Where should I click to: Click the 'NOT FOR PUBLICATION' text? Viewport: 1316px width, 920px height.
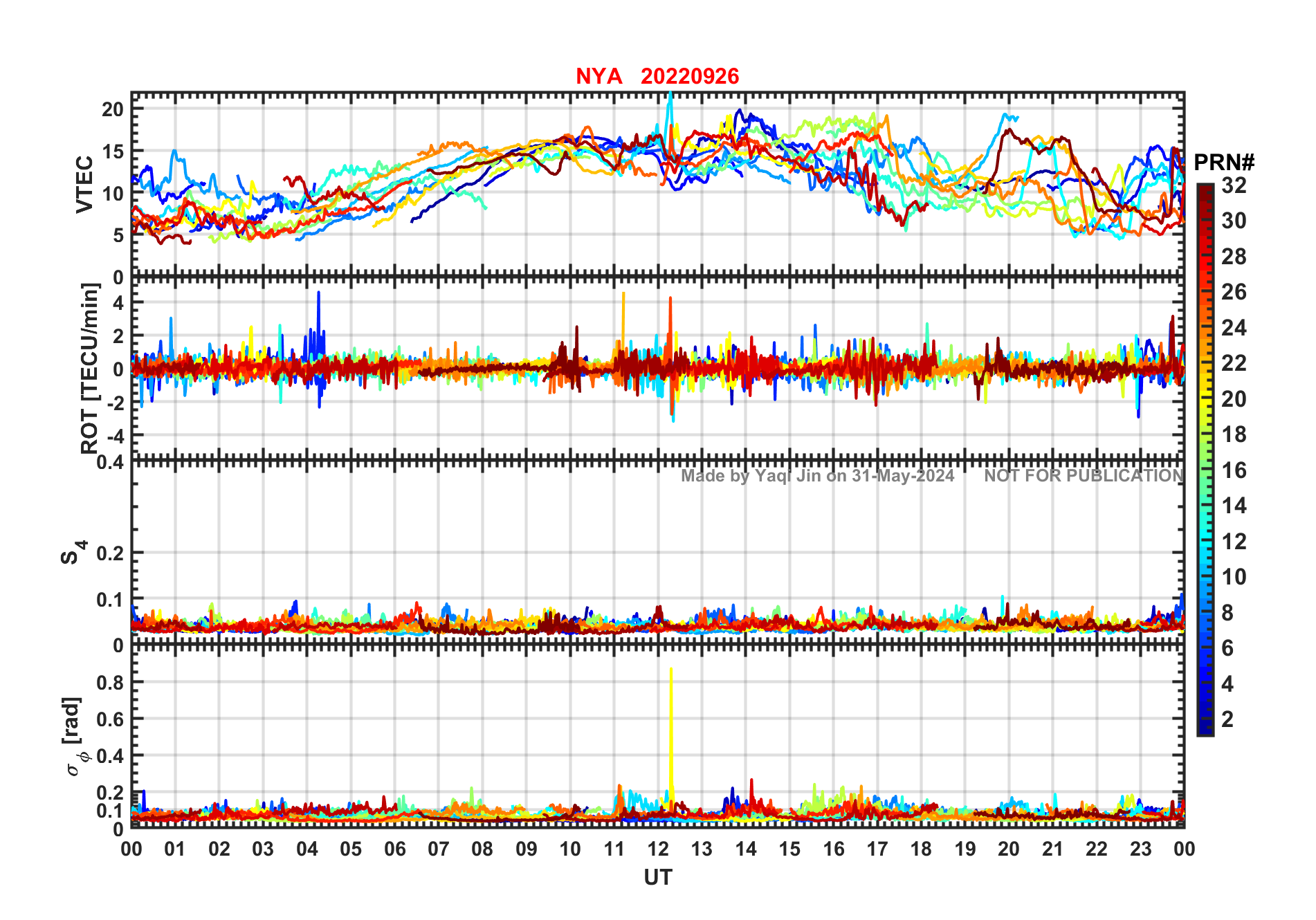[1084, 475]
